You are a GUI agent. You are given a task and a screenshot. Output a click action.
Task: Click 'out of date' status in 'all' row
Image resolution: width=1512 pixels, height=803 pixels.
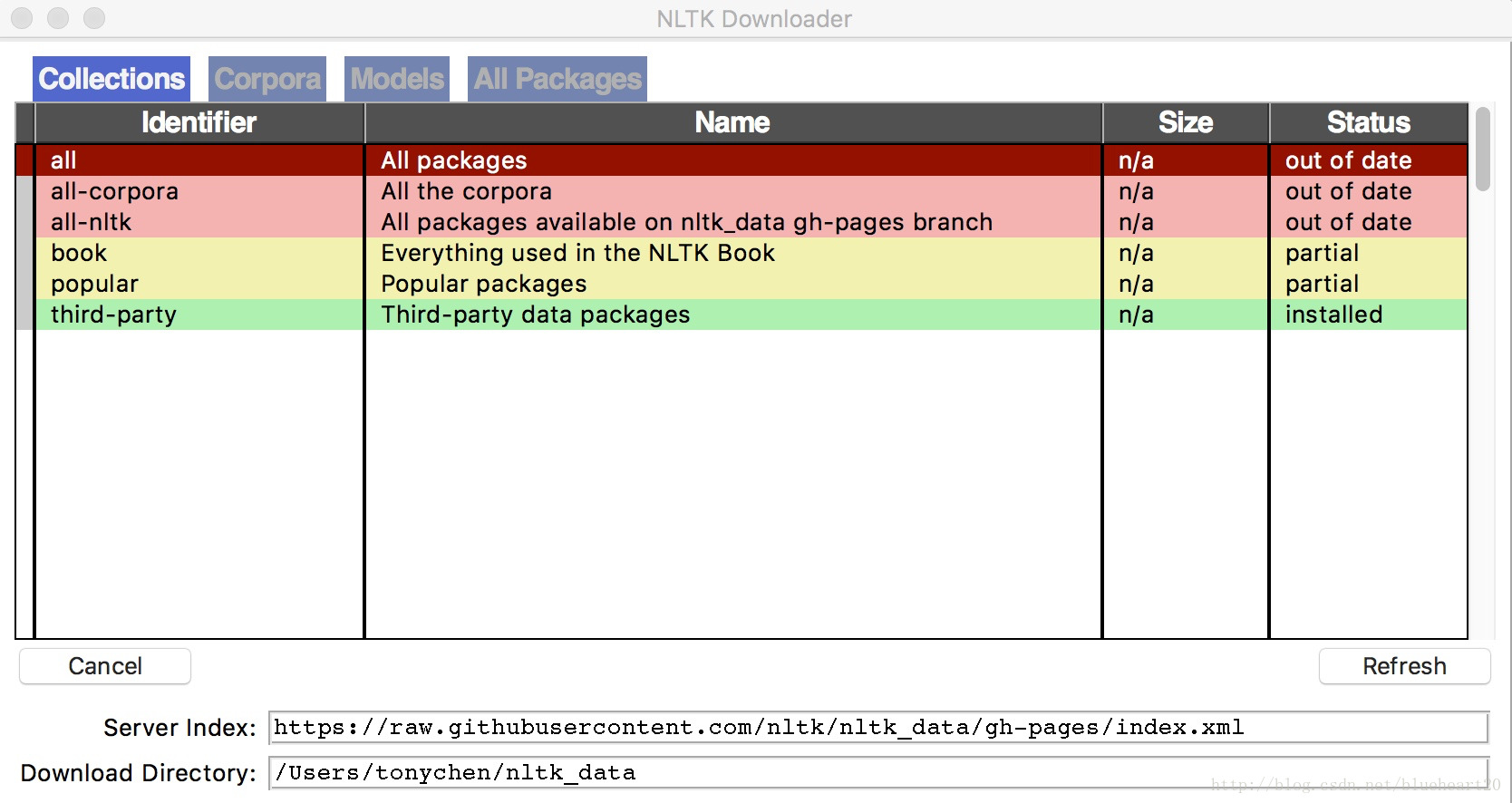point(1369,160)
